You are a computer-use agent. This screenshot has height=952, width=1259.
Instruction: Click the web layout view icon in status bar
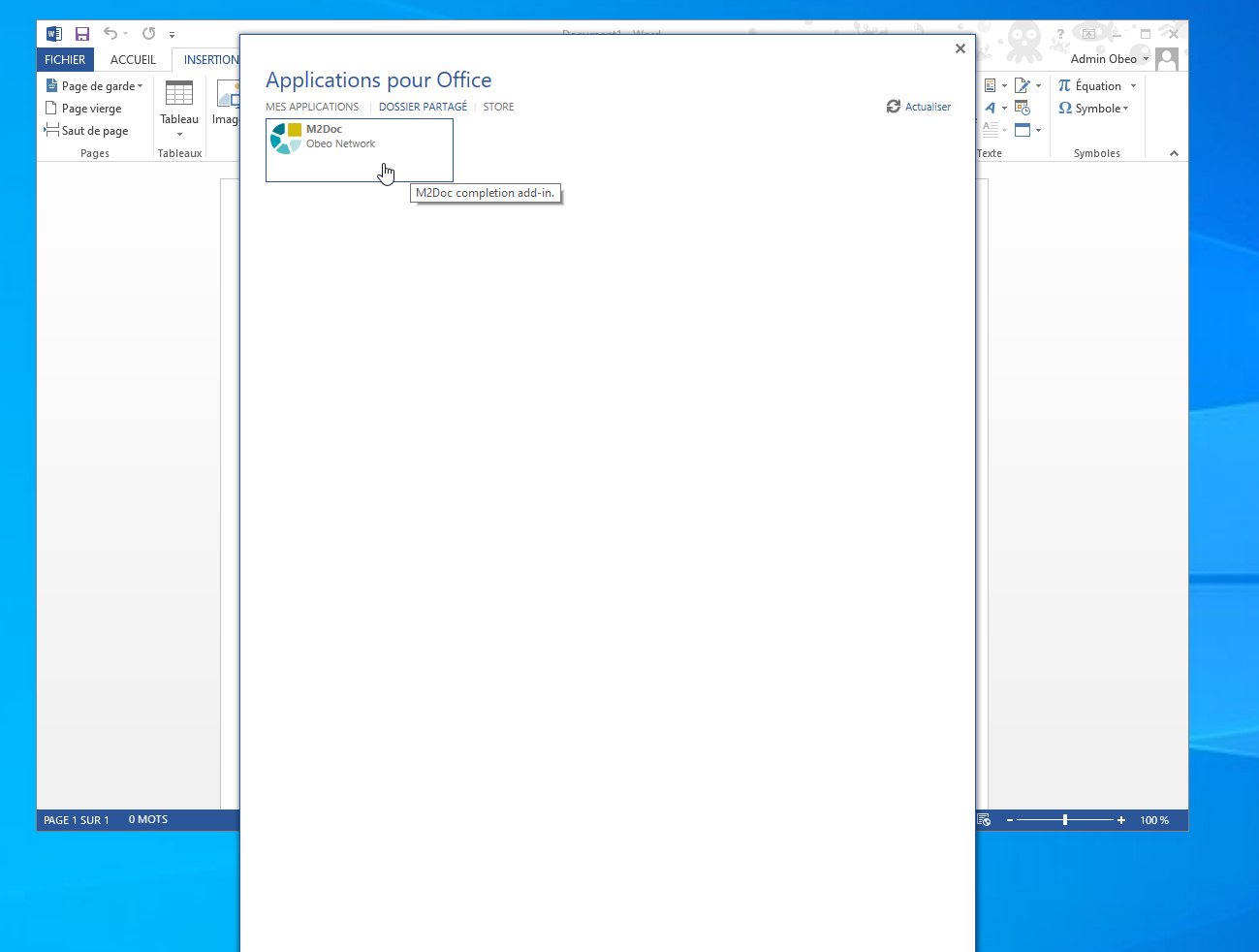[984, 820]
